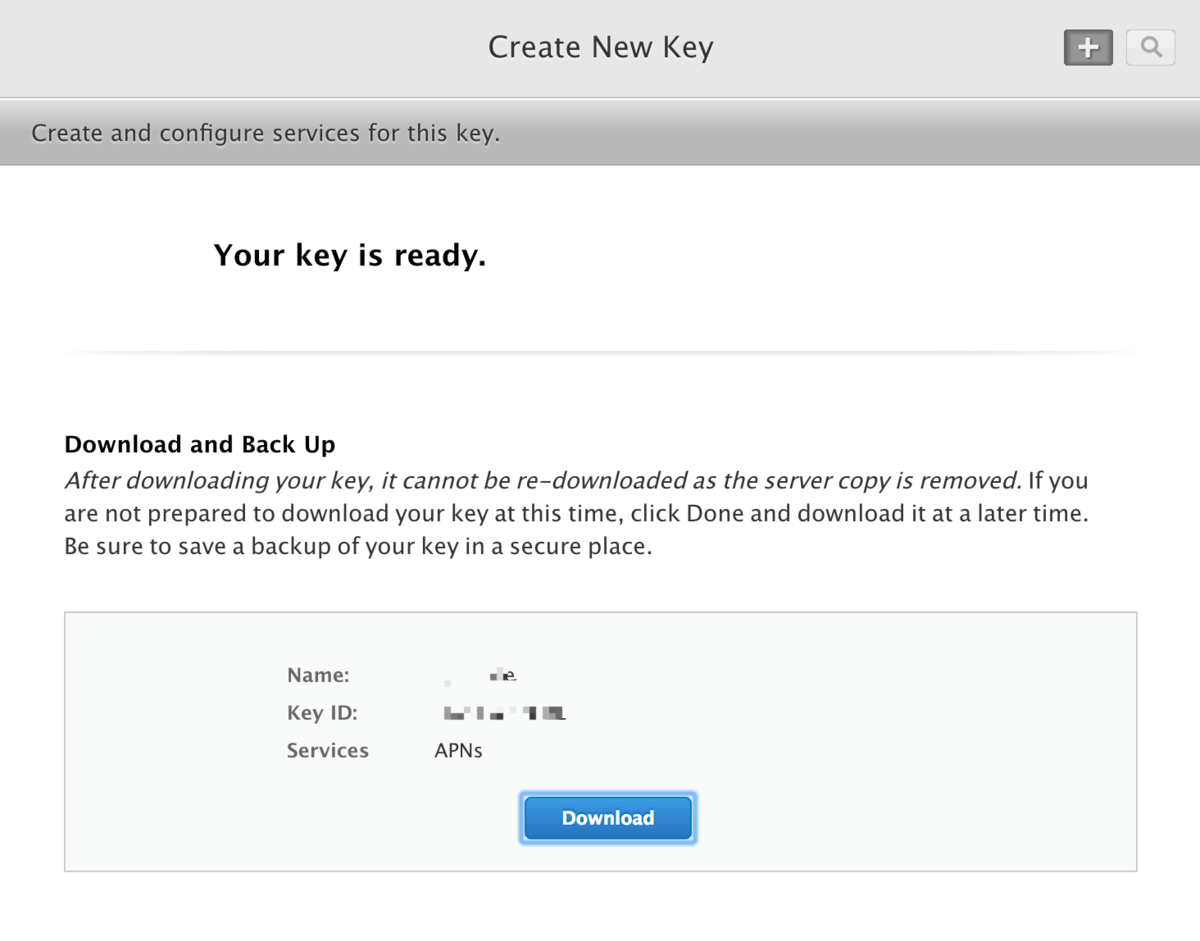Select the APNs service entry
The width and height of the screenshot is (1200, 941).
coord(458,750)
